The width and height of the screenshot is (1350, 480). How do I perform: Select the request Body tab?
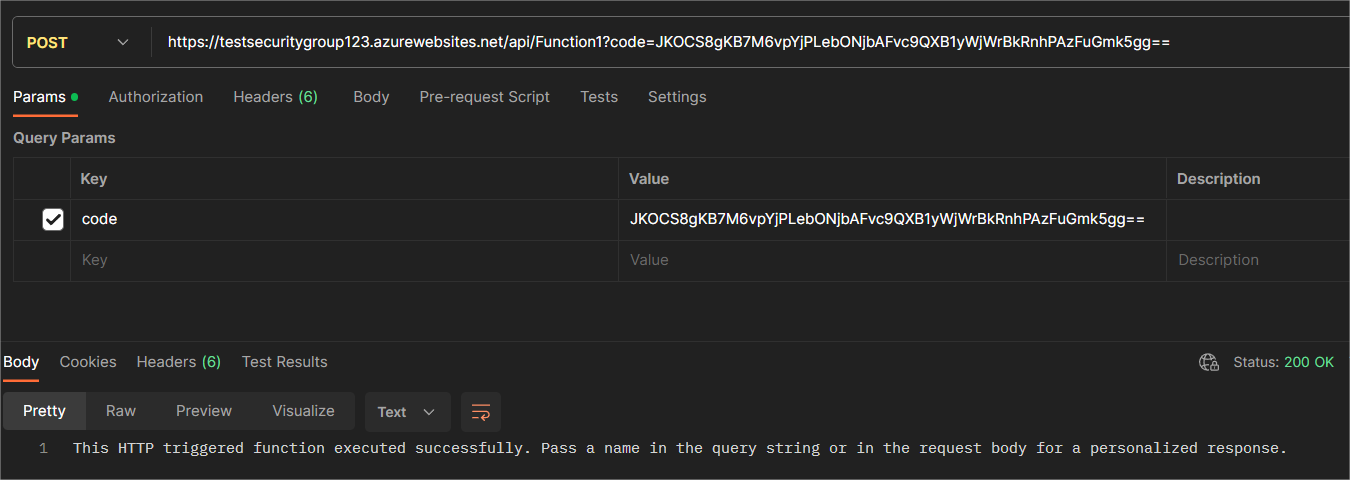tap(371, 97)
